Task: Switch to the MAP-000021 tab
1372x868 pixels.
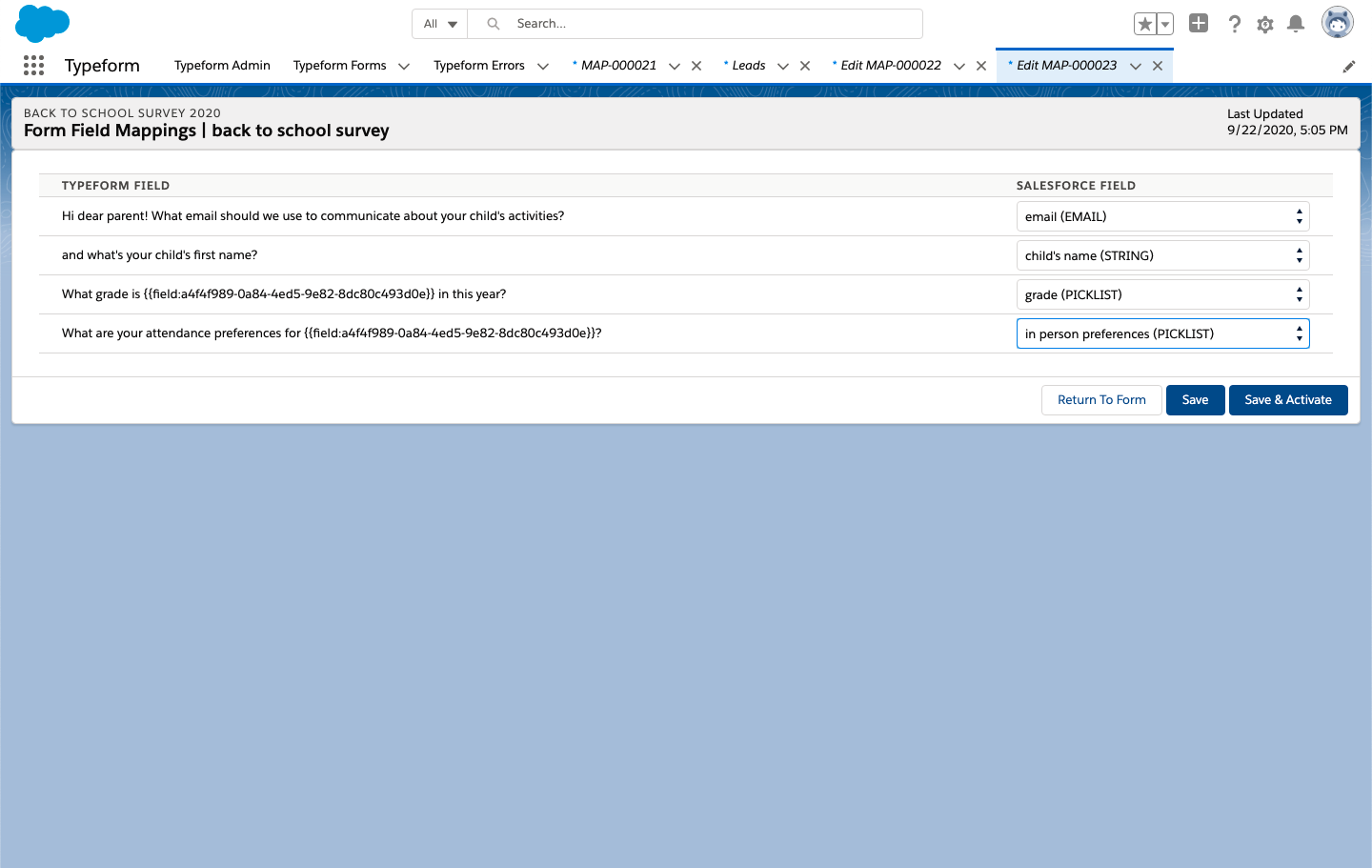Action: pos(618,65)
